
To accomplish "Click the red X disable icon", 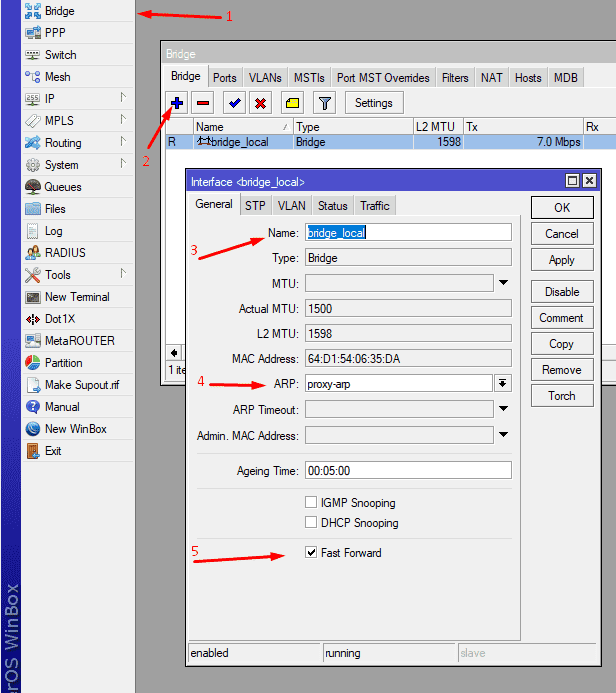I will [260, 102].
